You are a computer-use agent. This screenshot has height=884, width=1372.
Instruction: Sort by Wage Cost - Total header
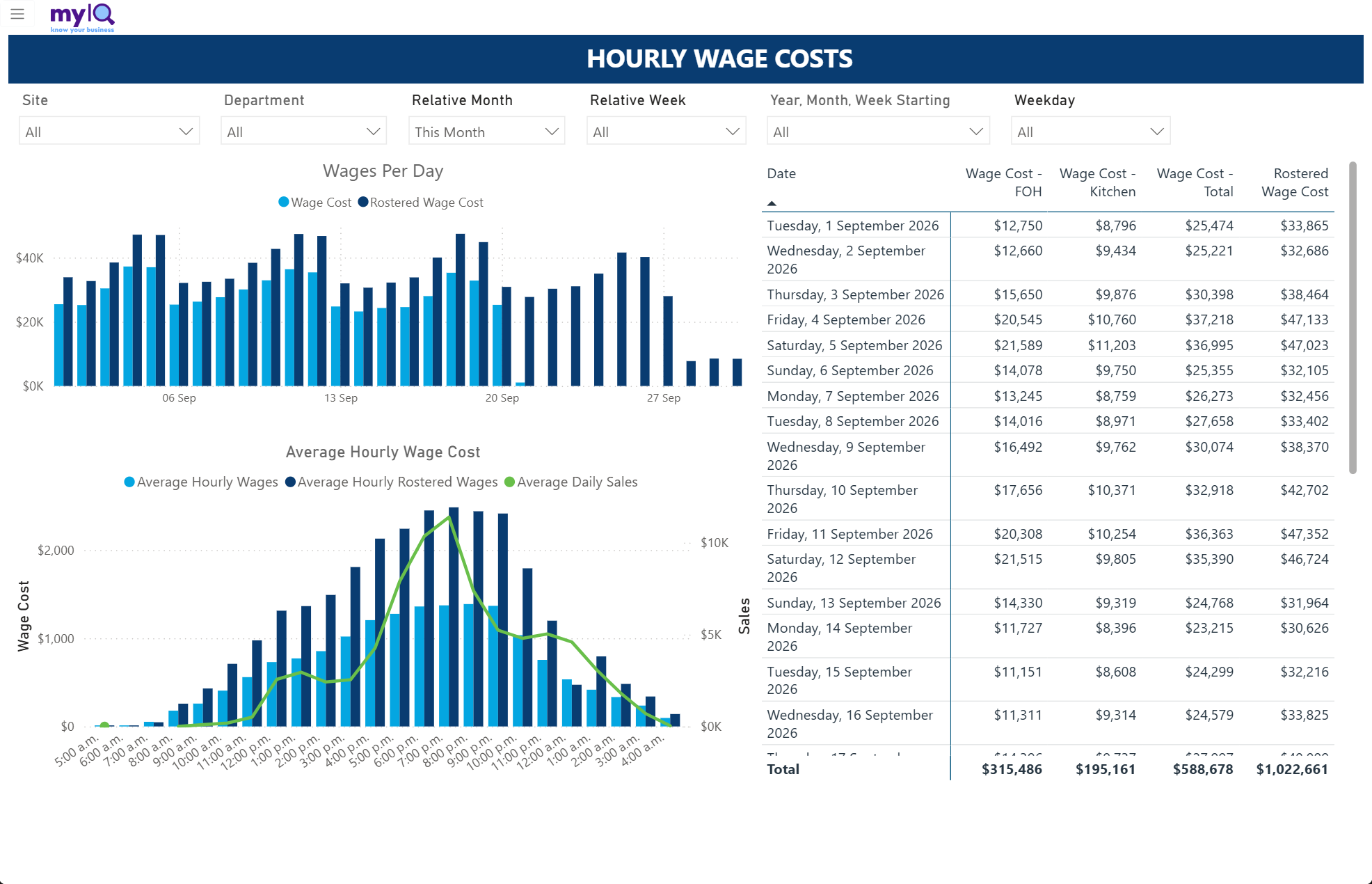tap(1195, 182)
